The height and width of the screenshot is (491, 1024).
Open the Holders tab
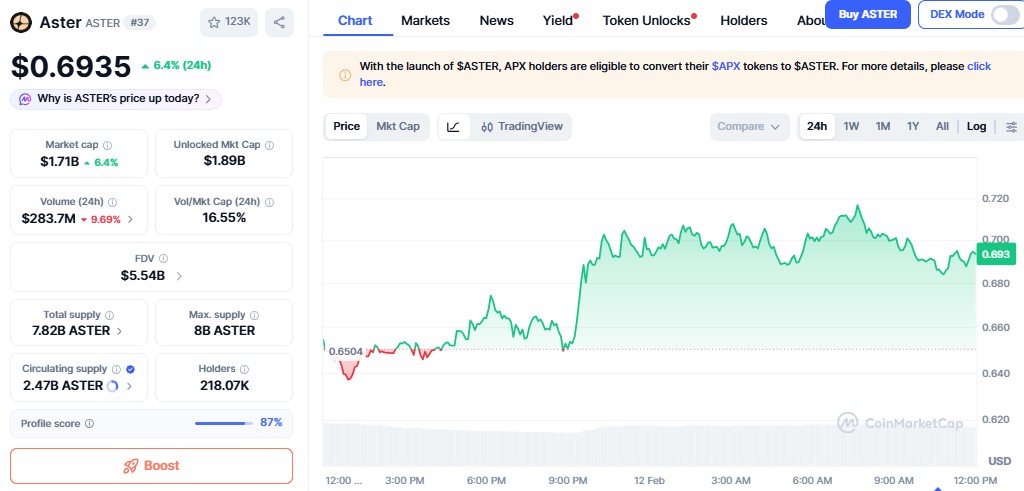(x=744, y=20)
